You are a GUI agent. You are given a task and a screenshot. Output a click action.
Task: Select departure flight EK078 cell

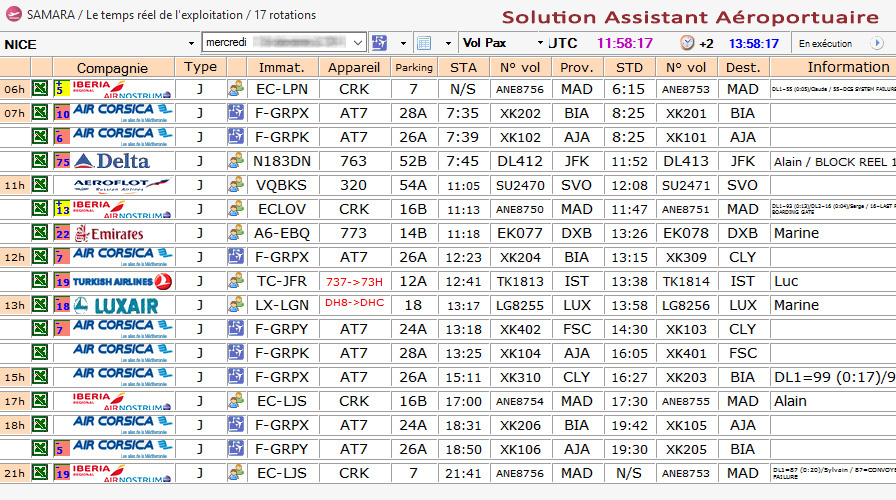coord(686,233)
